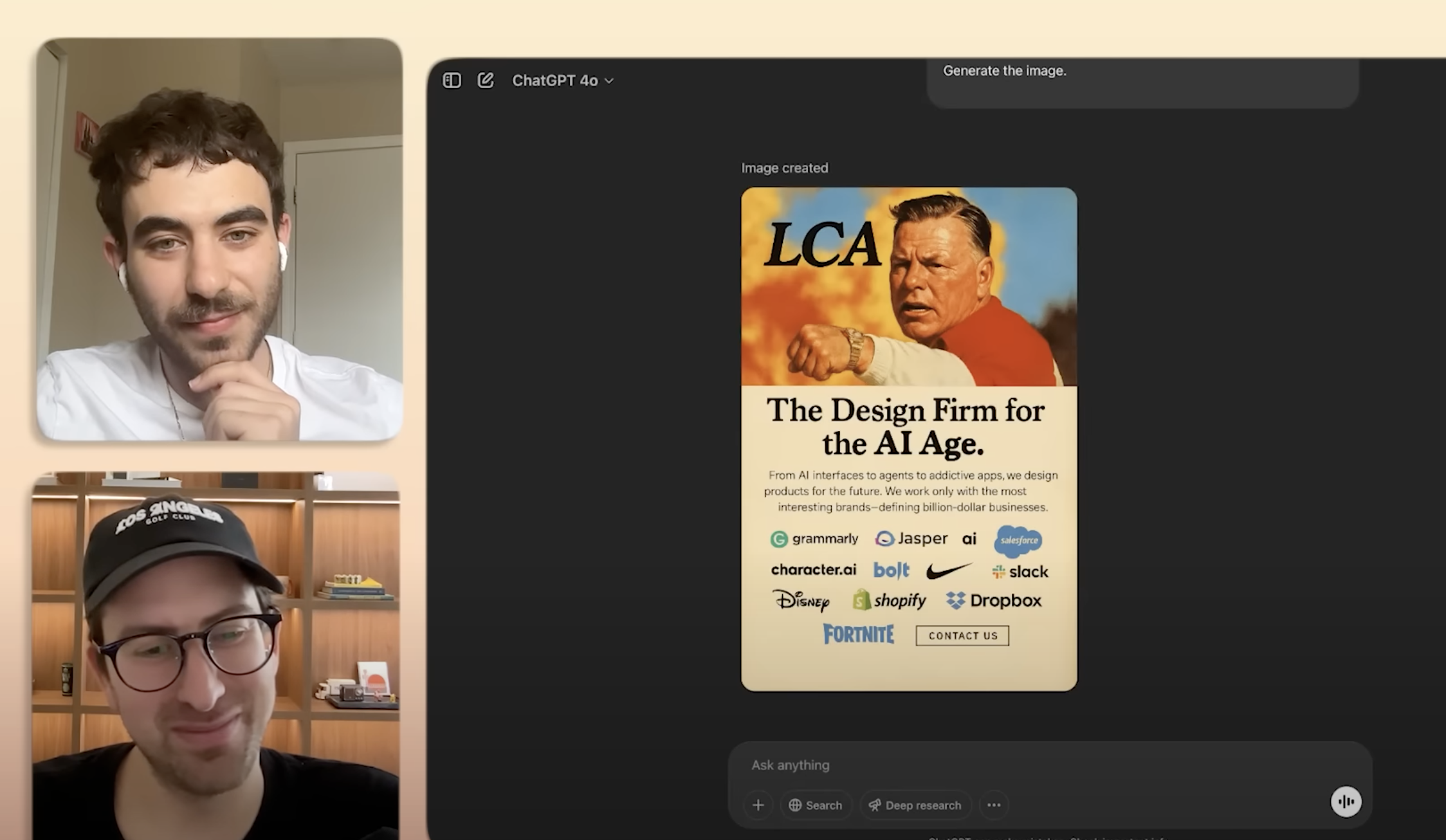Start a new chat with the compose icon

(486, 80)
